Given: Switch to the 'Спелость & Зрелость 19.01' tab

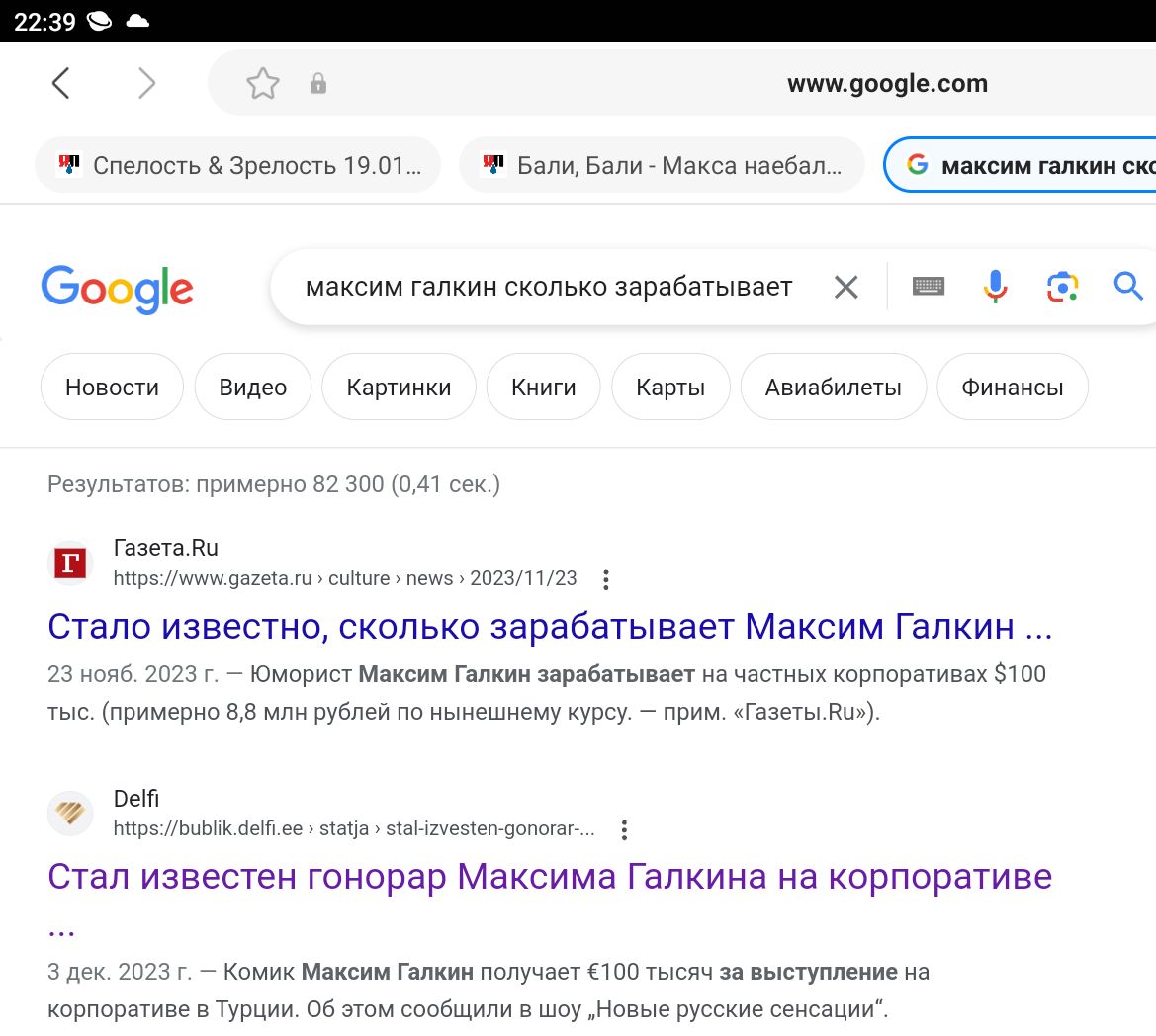Looking at the screenshot, I should [x=237, y=165].
